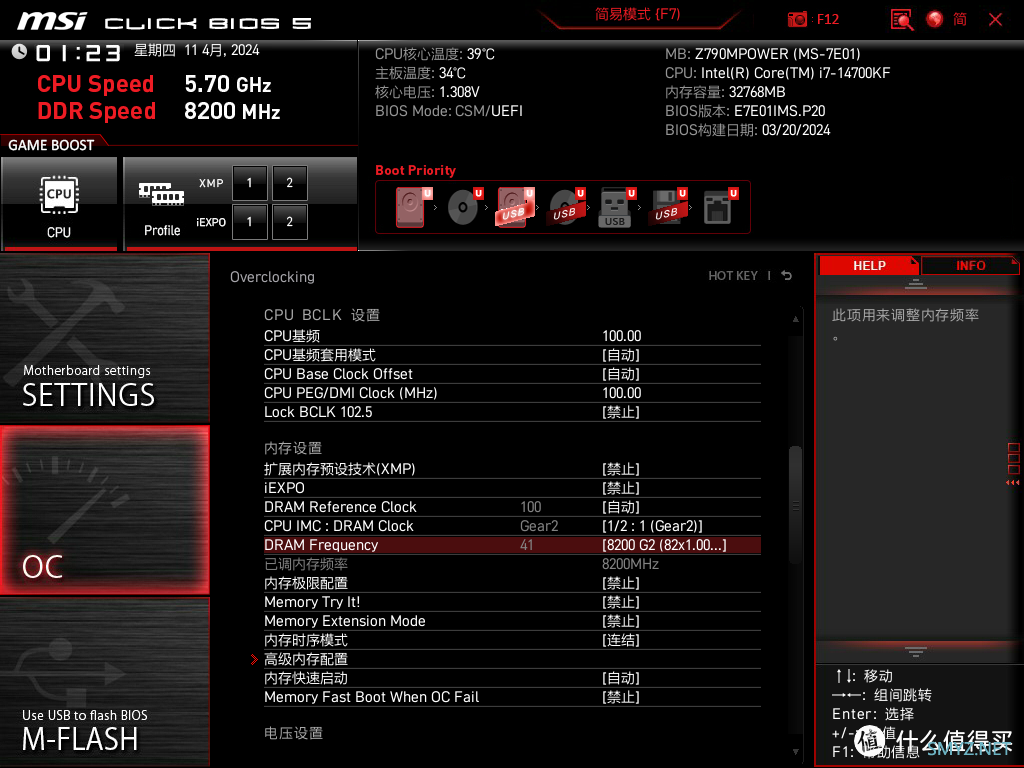1024x768 pixels.
Task: Click the GAME BOOST label
Action: tap(51, 145)
